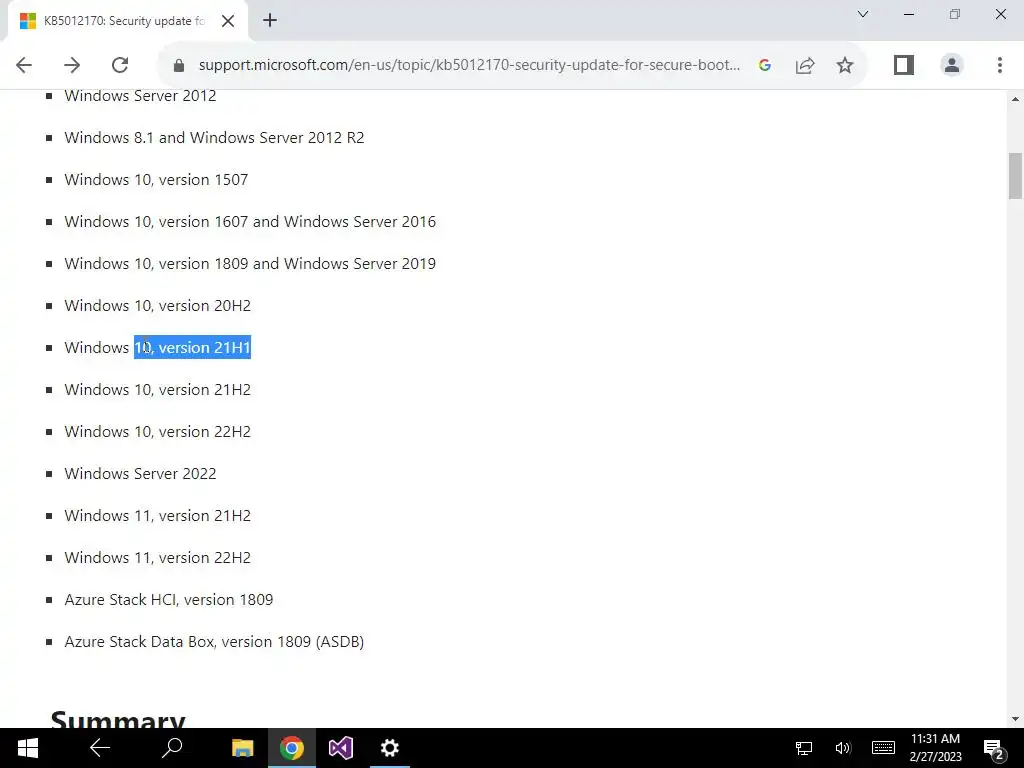Open Windows search from the taskbar
The width and height of the screenshot is (1024, 768).
tap(172, 748)
